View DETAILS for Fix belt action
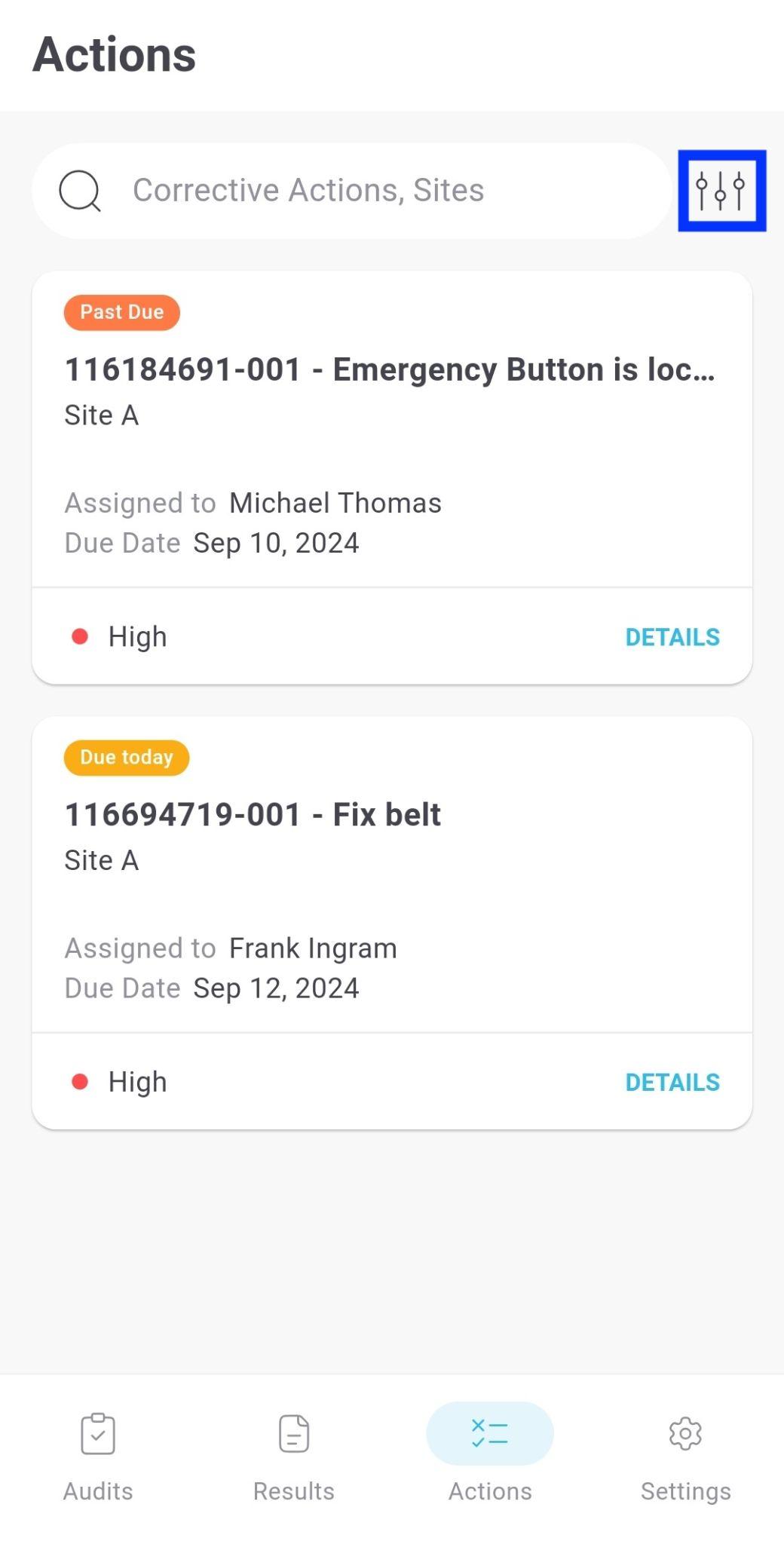The image size is (784, 1544). [672, 1082]
